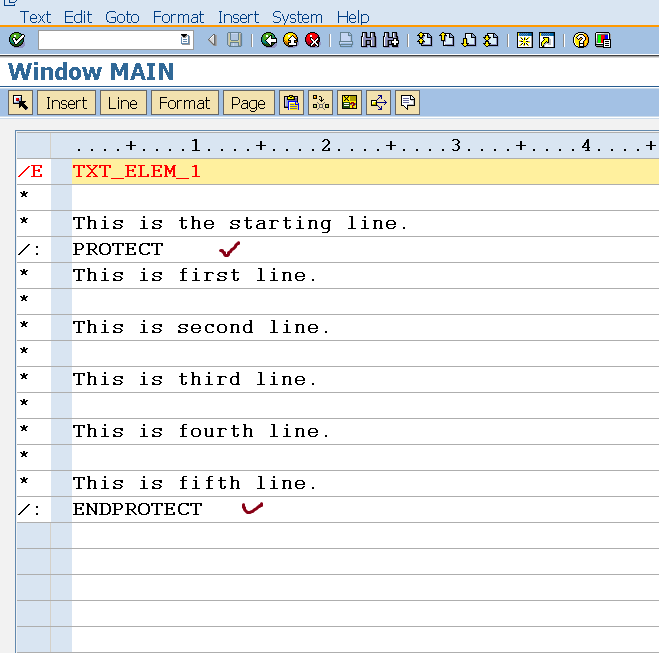Click the Insert button in editor toolbar
The width and height of the screenshot is (660, 653).
point(67,103)
